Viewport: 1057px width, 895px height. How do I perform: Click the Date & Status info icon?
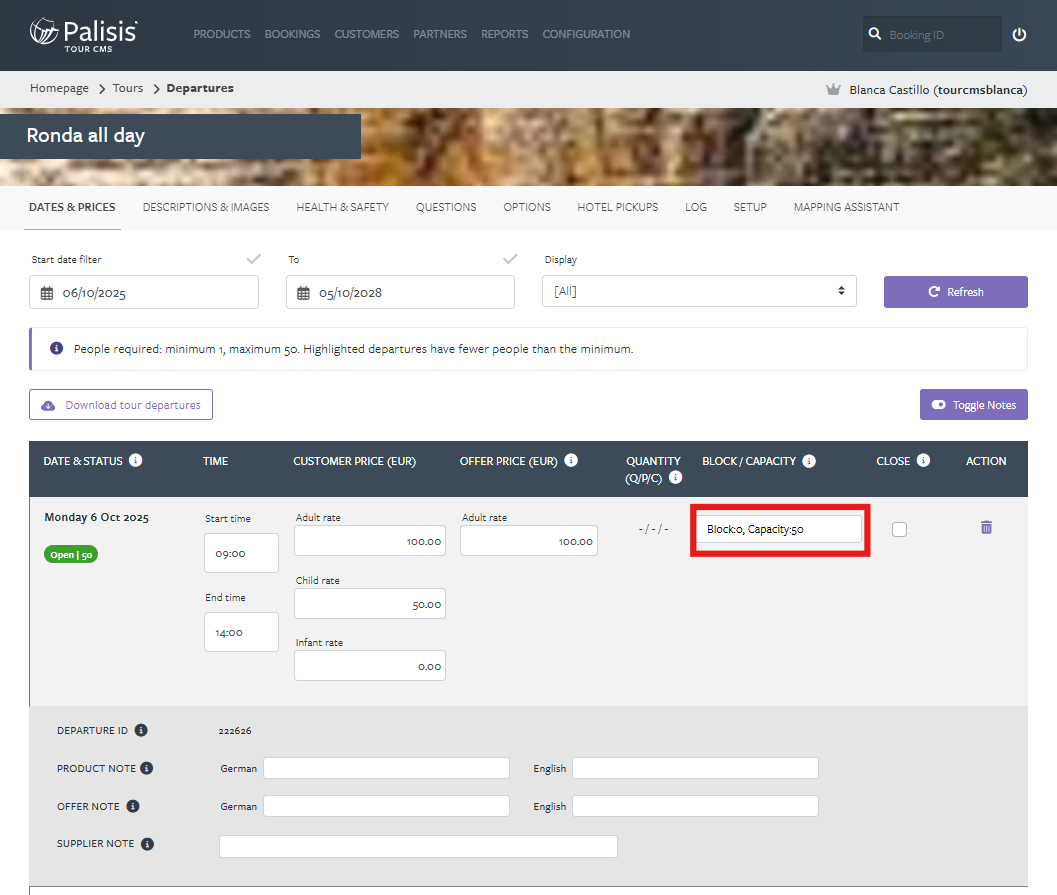(135, 460)
